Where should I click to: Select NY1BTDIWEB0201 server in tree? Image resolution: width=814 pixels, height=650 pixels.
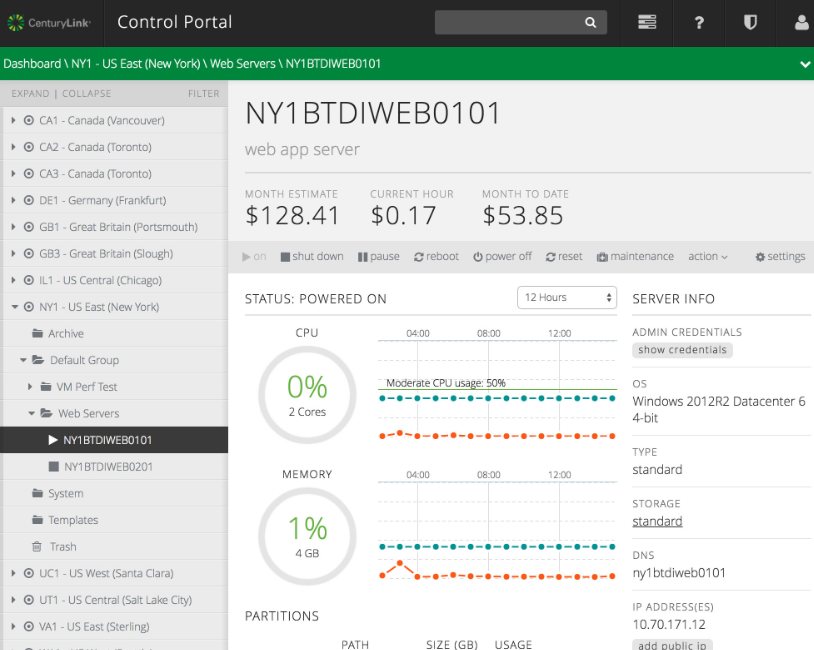pyautogui.click(x=114, y=466)
